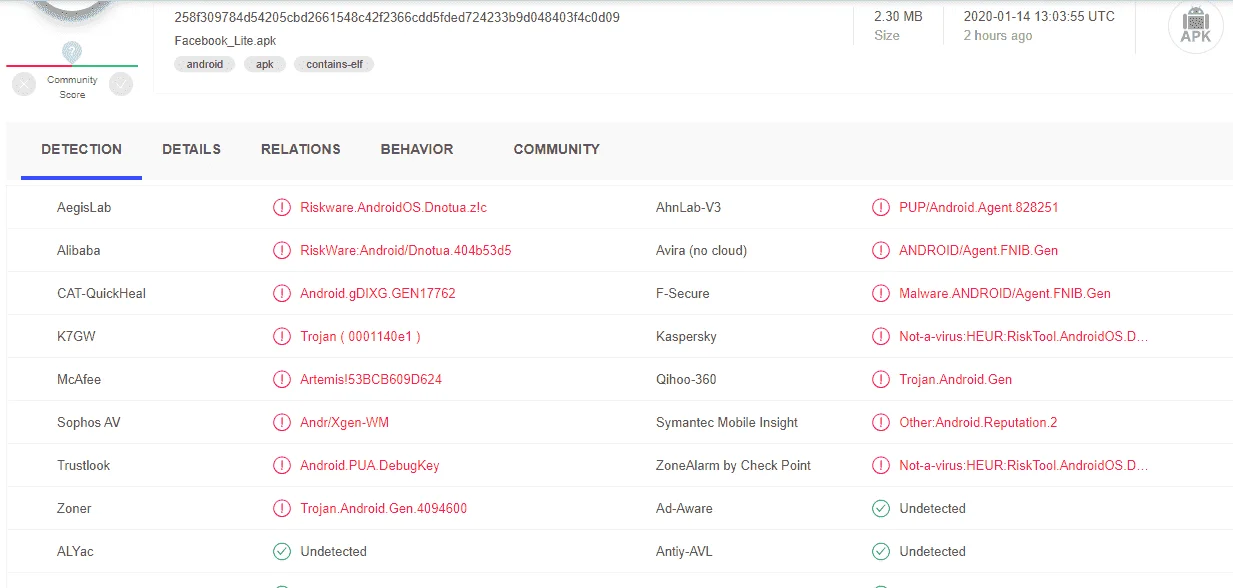The width and height of the screenshot is (1233, 588).
Task: Click the Facebook_Lite.apk file name
Action: click(225, 41)
